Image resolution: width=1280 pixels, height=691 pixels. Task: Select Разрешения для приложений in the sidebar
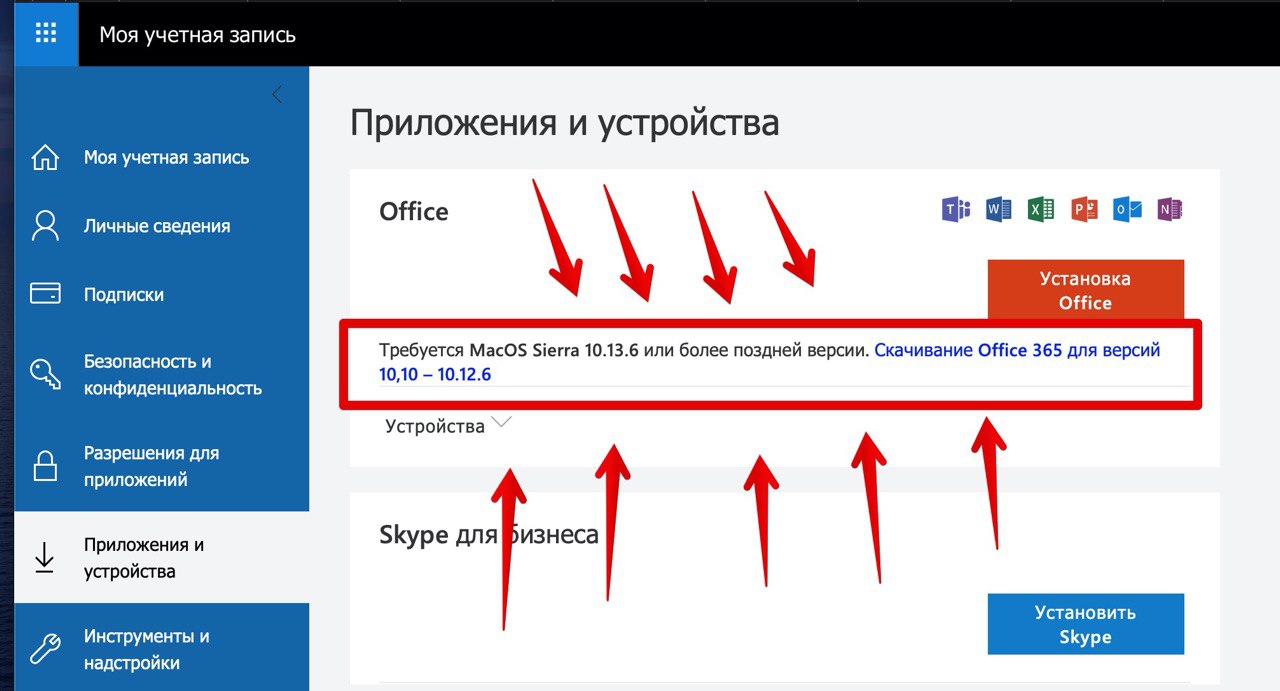[x=162, y=466]
